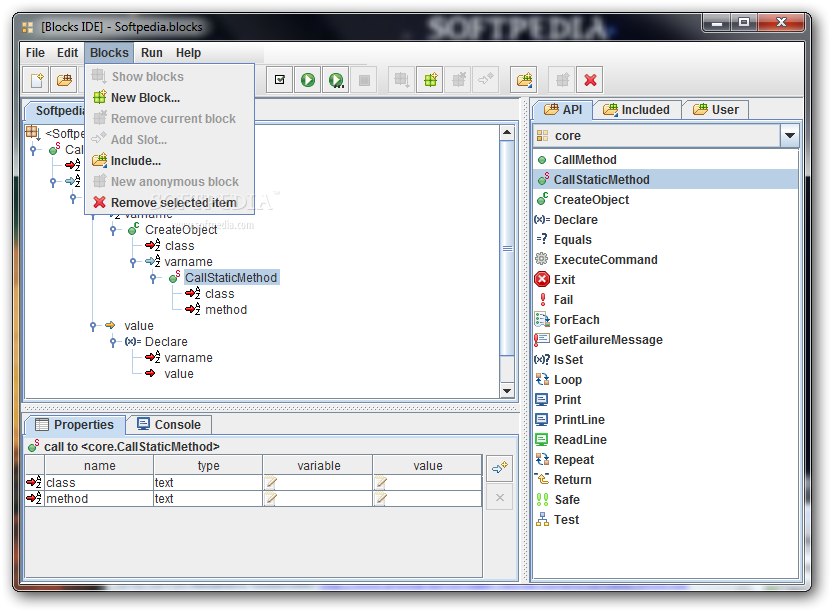832x612 pixels.
Task: Click the new file toolbar icon
Action: [36, 80]
